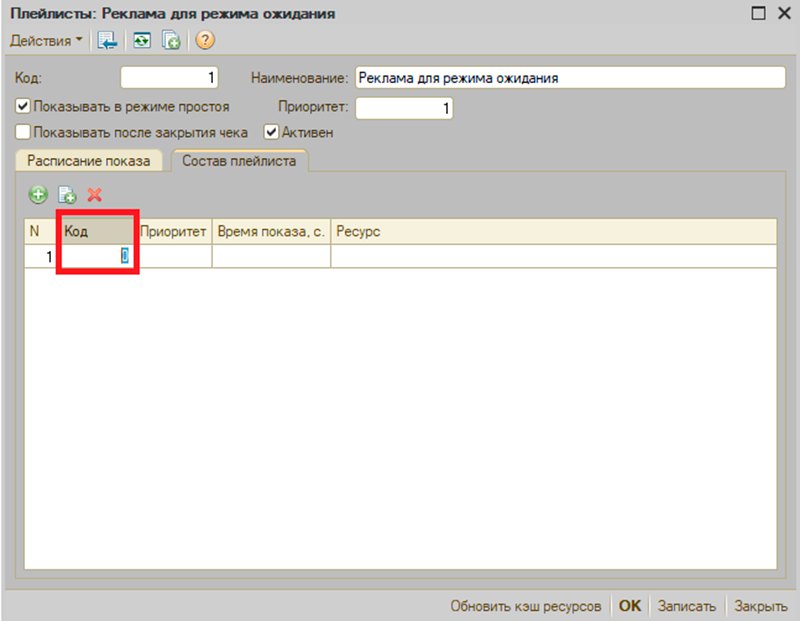
Task: Click the Код column header in the table
Action: pos(97,231)
